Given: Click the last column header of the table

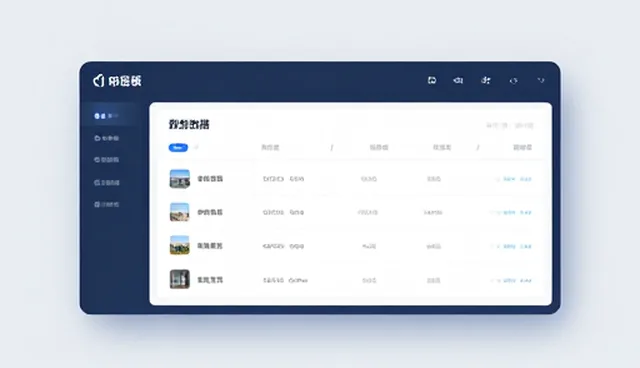Looking at the screenshot, I should point(522,147).
